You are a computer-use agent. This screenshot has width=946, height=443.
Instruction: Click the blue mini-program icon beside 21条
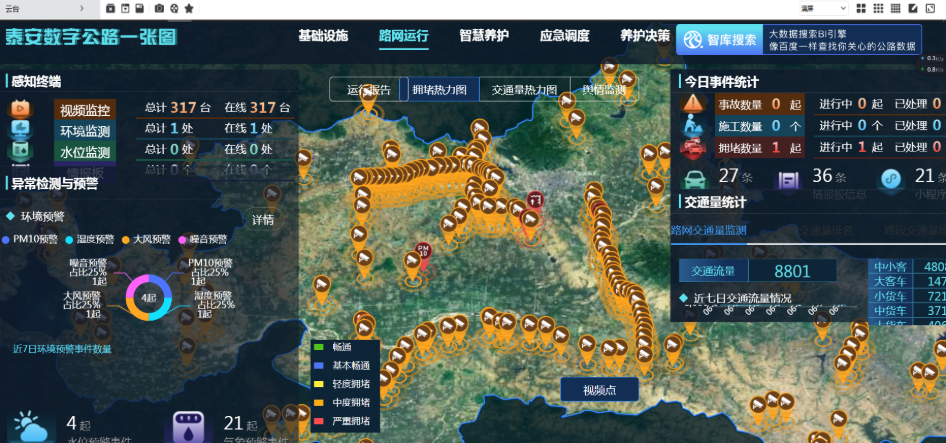[x=892, y=179]
